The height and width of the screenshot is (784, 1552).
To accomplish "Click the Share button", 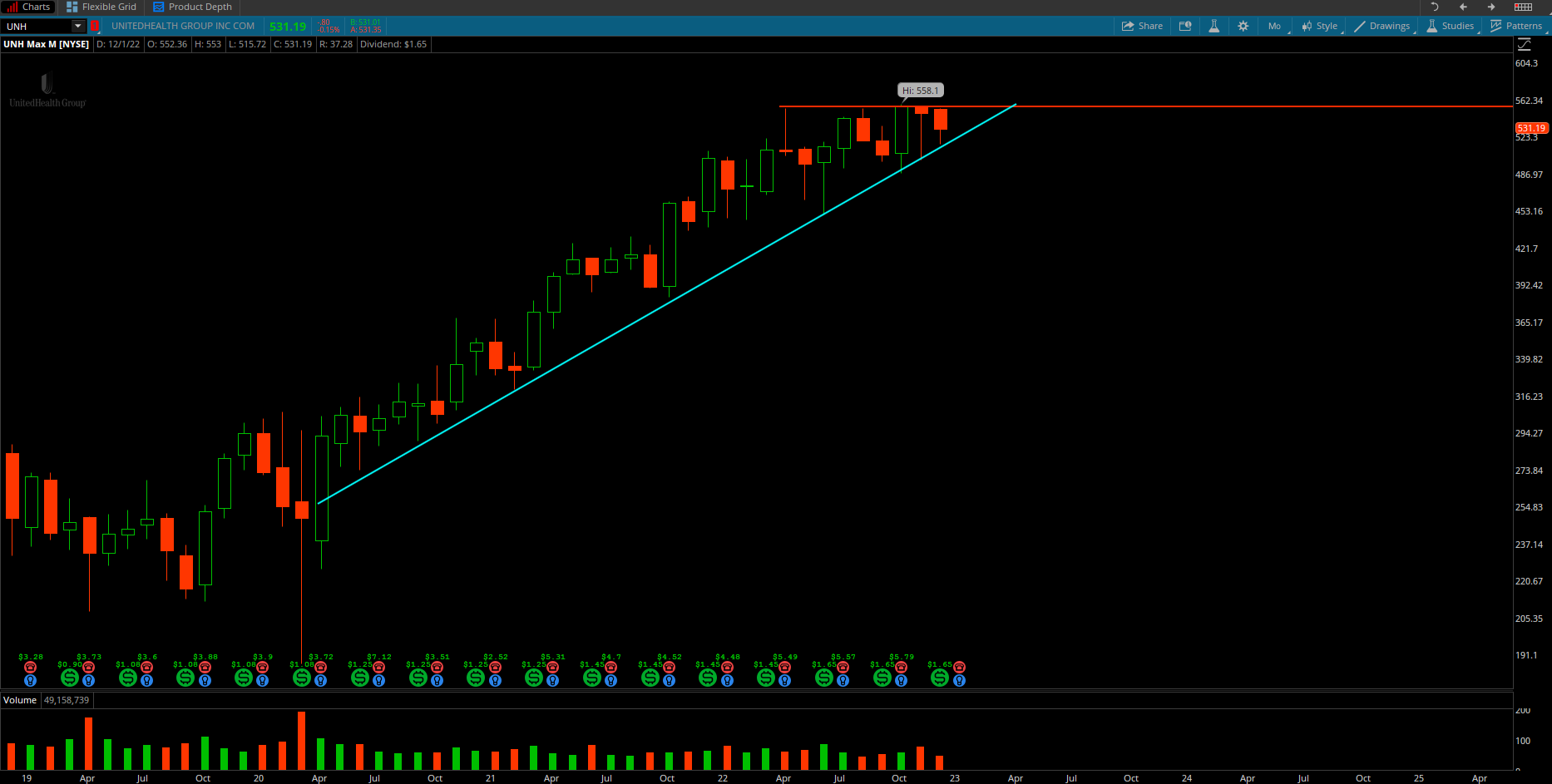I will [1142, 26].
